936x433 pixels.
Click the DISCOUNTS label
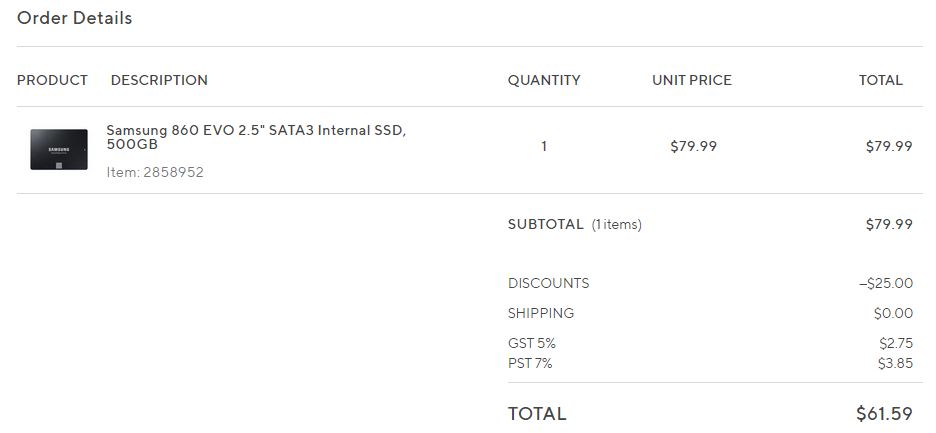548,283
